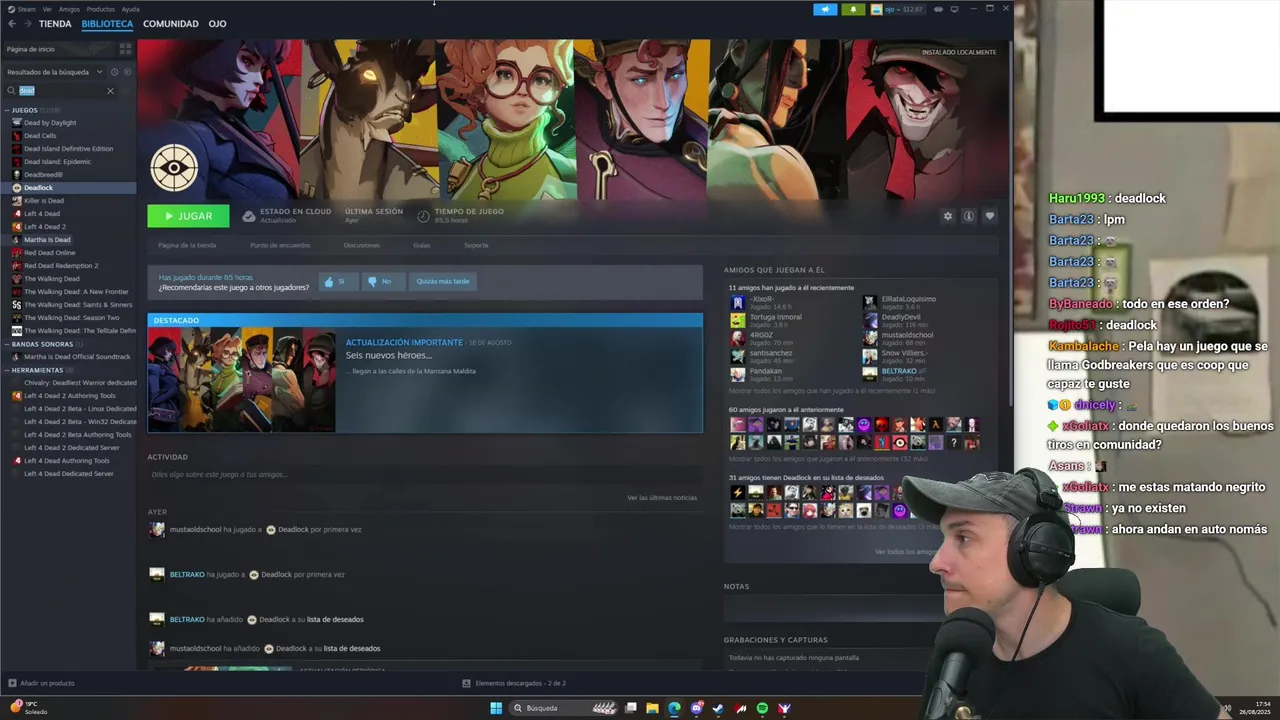Switch to COMUNIDAD tab
Viewport: 1280px width, 720px height.
click(170, 24)
